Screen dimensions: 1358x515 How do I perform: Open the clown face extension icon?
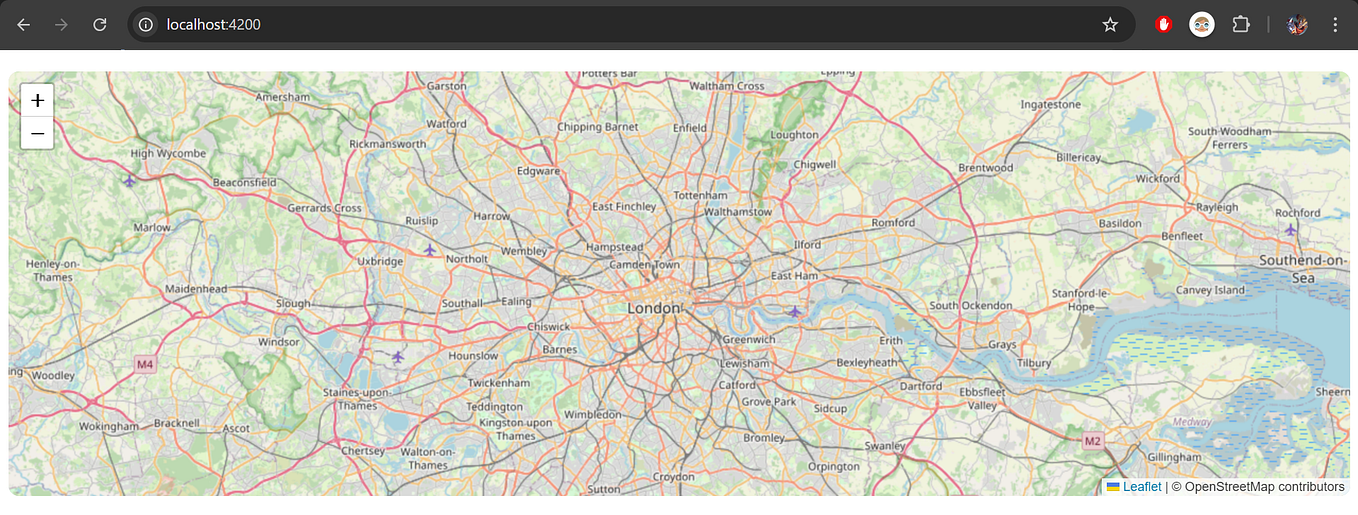[x=1201, y=24]
